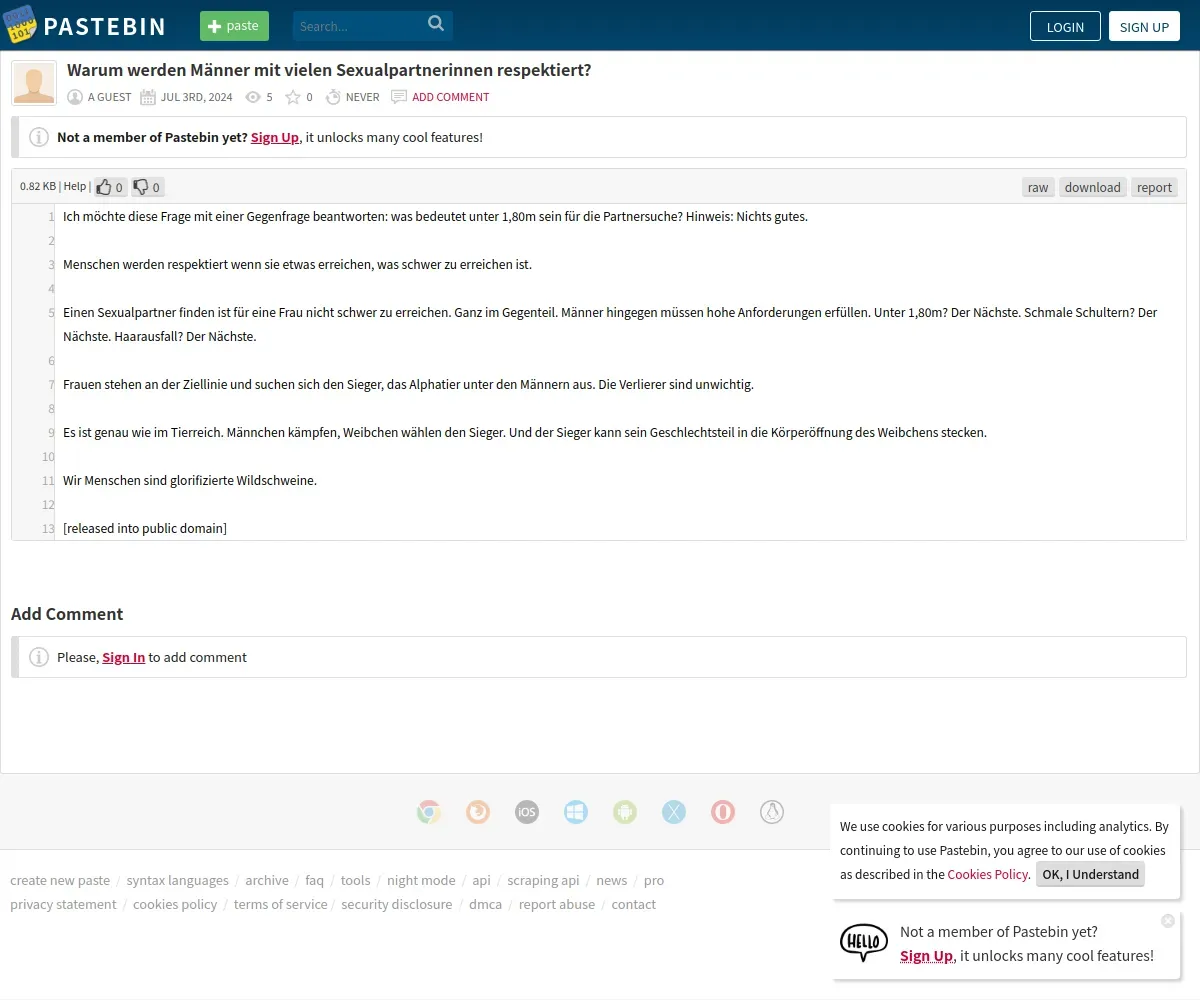Click the guest user icon
1200x1000 pixels.
tap(75, 97)
